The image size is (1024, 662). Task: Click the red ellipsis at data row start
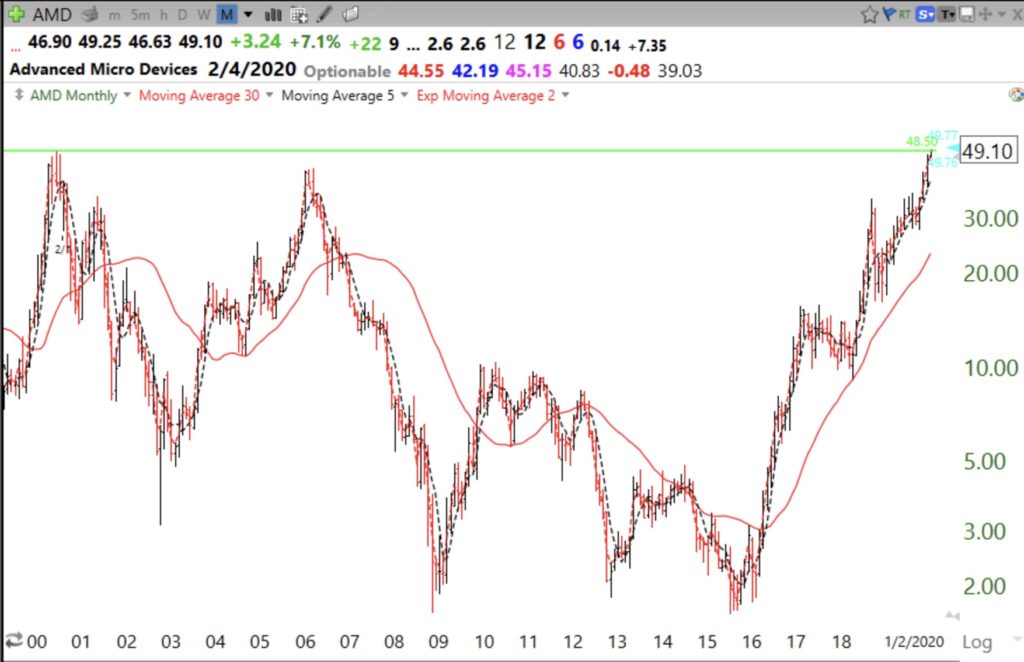click(16, 48)
